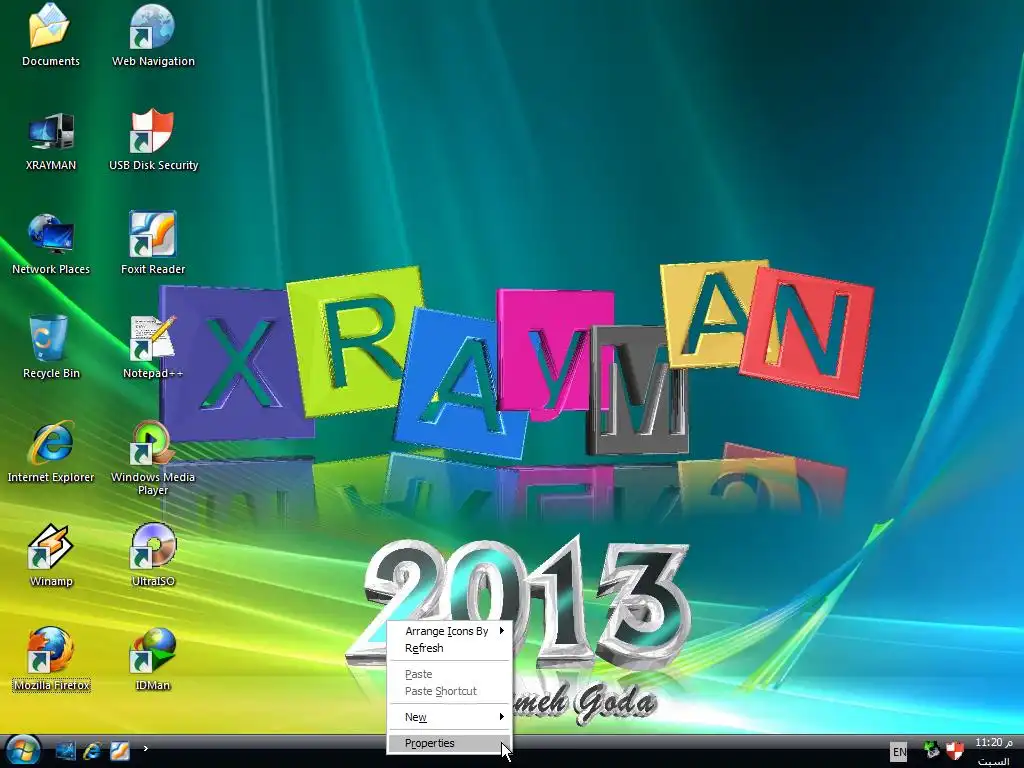Open the Arrange Icons By submenu
The width and height of the screenshot is (1024, 768).
450,631
